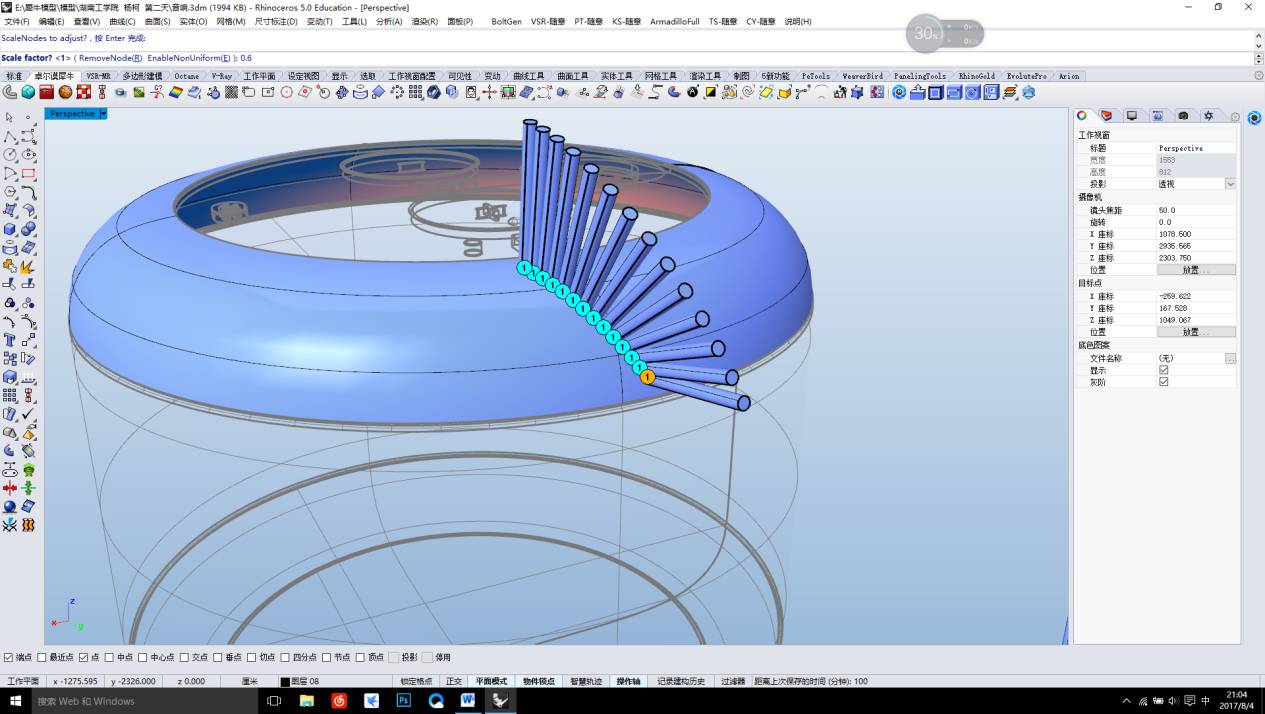Enable the 中点 osnap checkbox

(110, 657)
